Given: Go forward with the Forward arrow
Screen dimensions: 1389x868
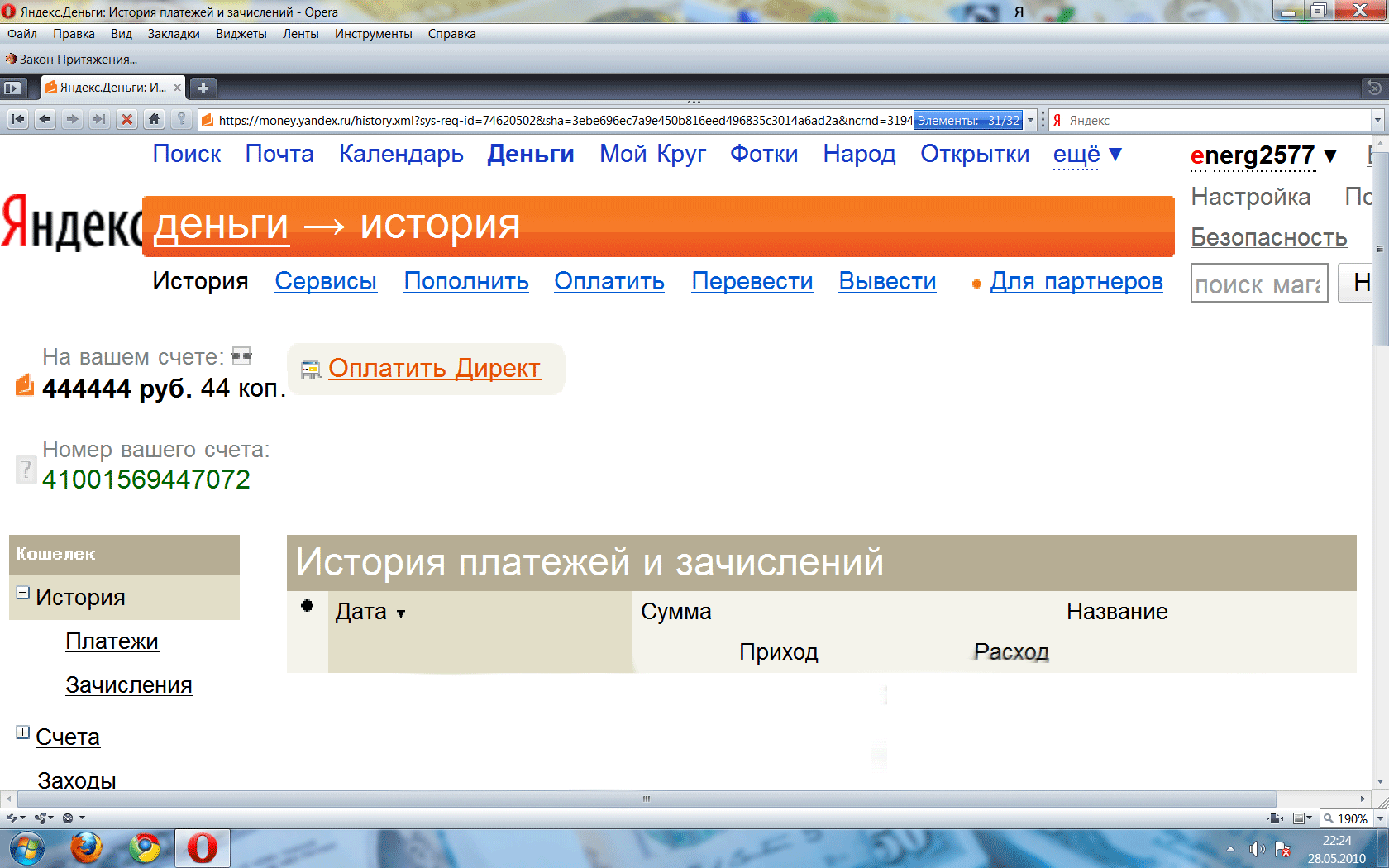Looking at the screenshot, I should [73, 120].
